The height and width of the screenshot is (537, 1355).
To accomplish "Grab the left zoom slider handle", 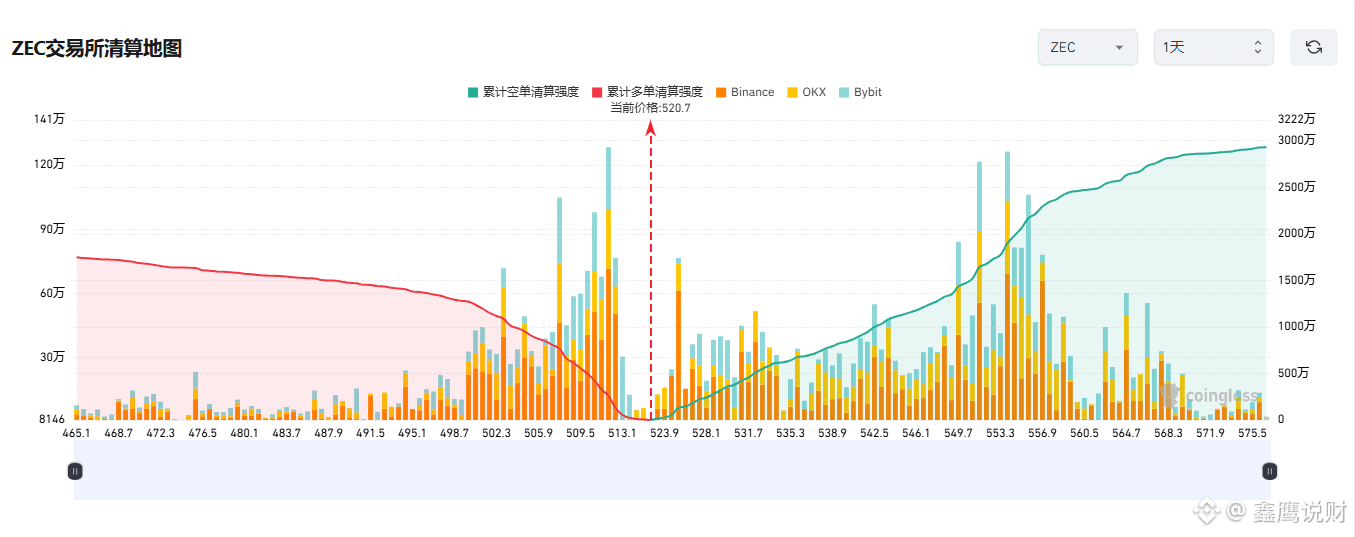I will 74,471.
